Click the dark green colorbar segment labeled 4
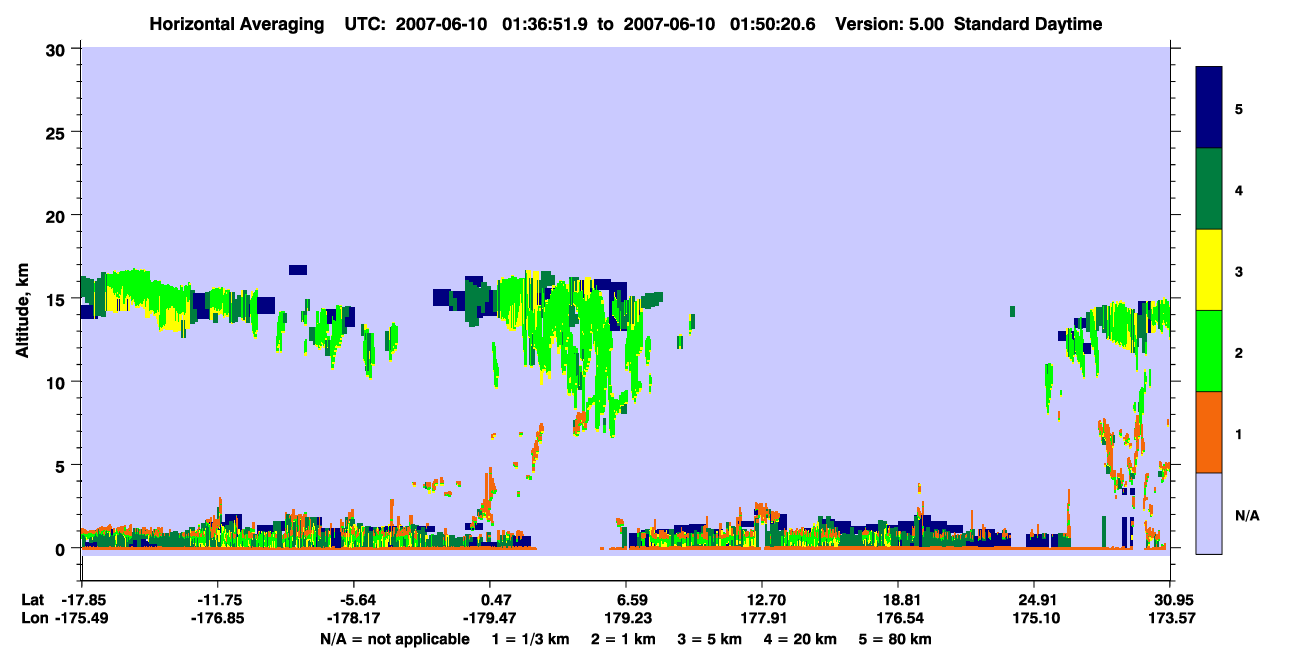The width and height of the screenshot is (1300, 667). coord(1209,189)
